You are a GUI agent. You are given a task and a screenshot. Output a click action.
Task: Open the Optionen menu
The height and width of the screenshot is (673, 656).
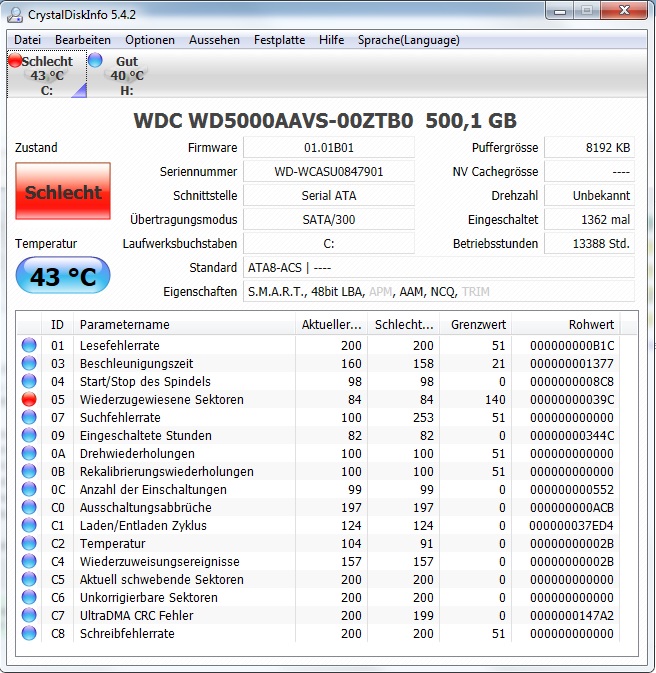point(150,40)
